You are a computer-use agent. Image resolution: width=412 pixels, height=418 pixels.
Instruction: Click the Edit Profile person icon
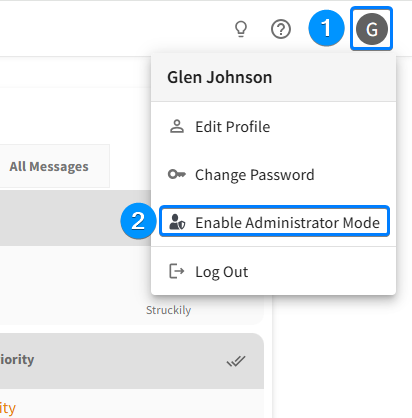[x=177, y=127]
